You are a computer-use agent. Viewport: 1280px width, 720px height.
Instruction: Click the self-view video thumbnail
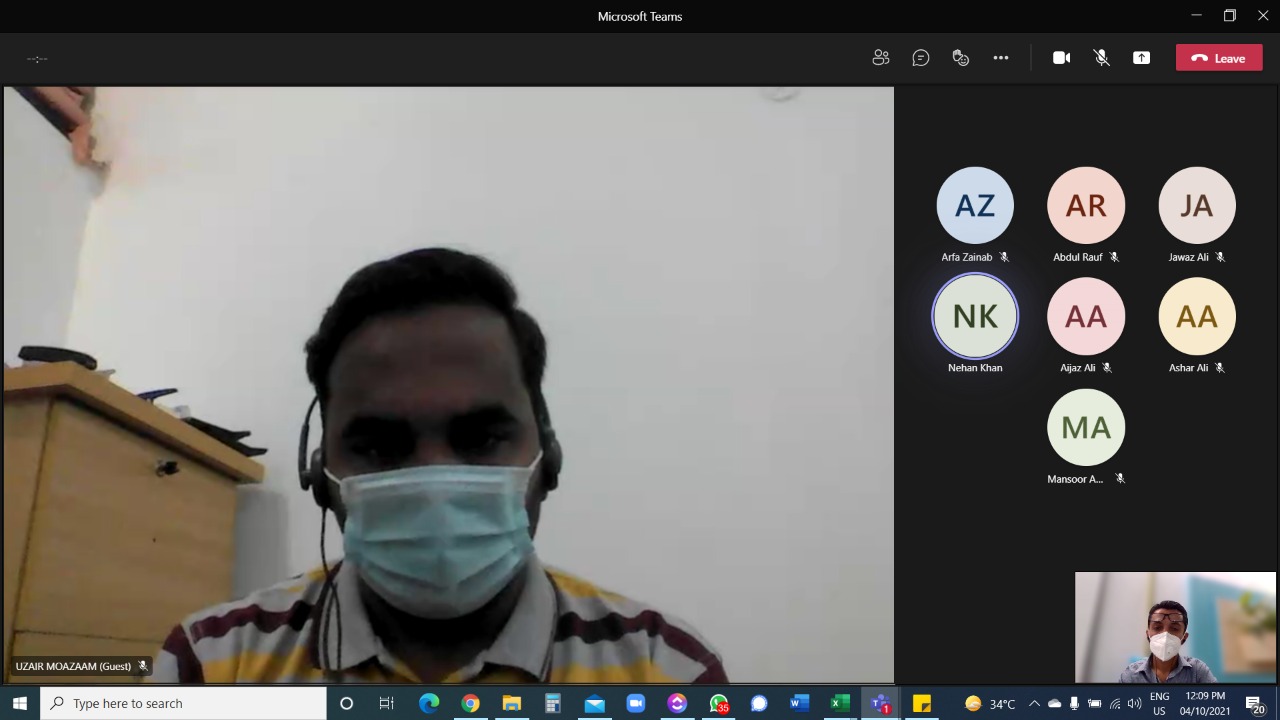(x=1175, y=627)
